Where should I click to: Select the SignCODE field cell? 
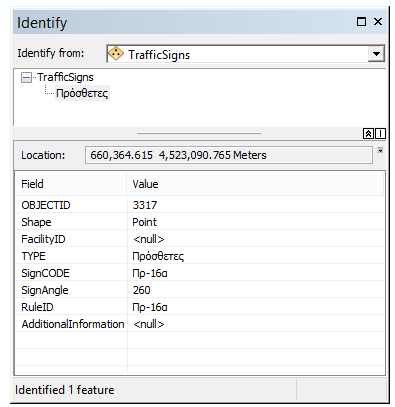click(x=72, y=273)
